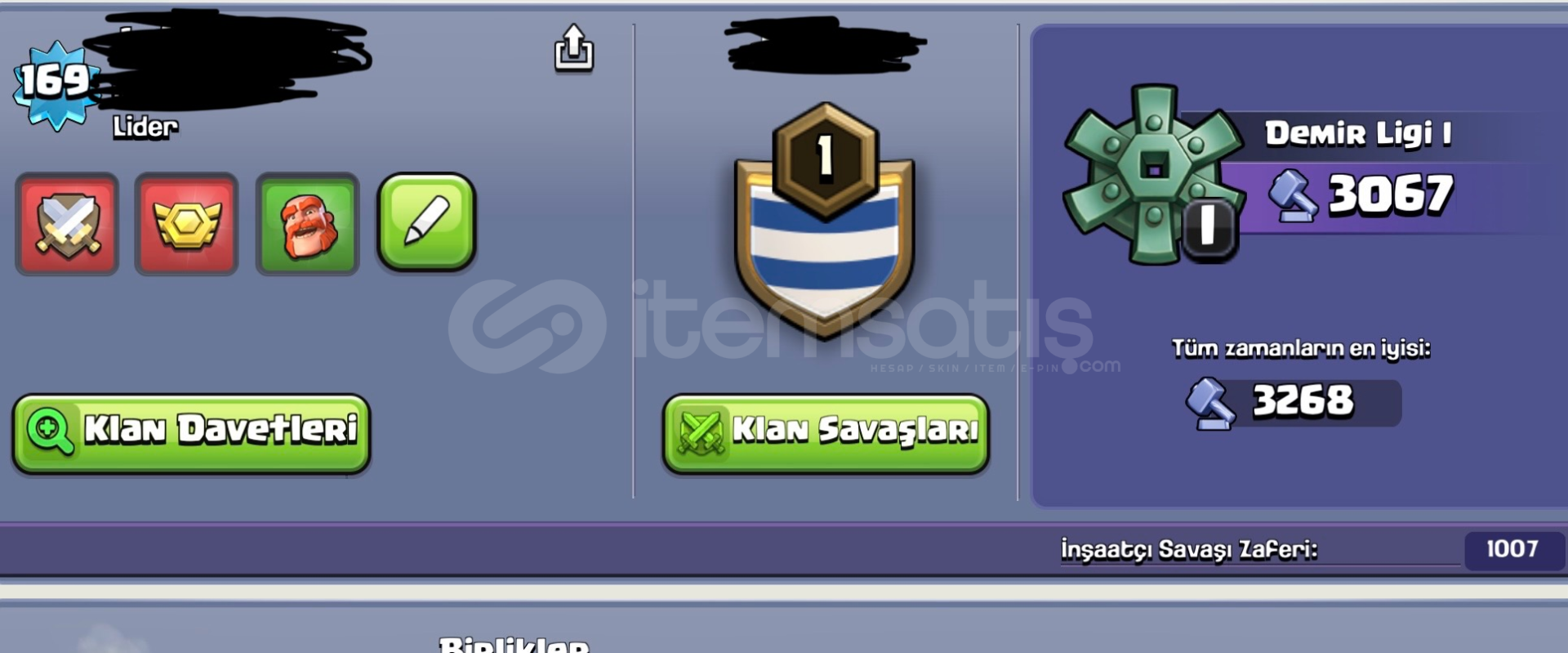The width and height of the screenshot is (1568, 653).
Task: Select the all-time best 3268 trophy box
Action: (1294, 402)
